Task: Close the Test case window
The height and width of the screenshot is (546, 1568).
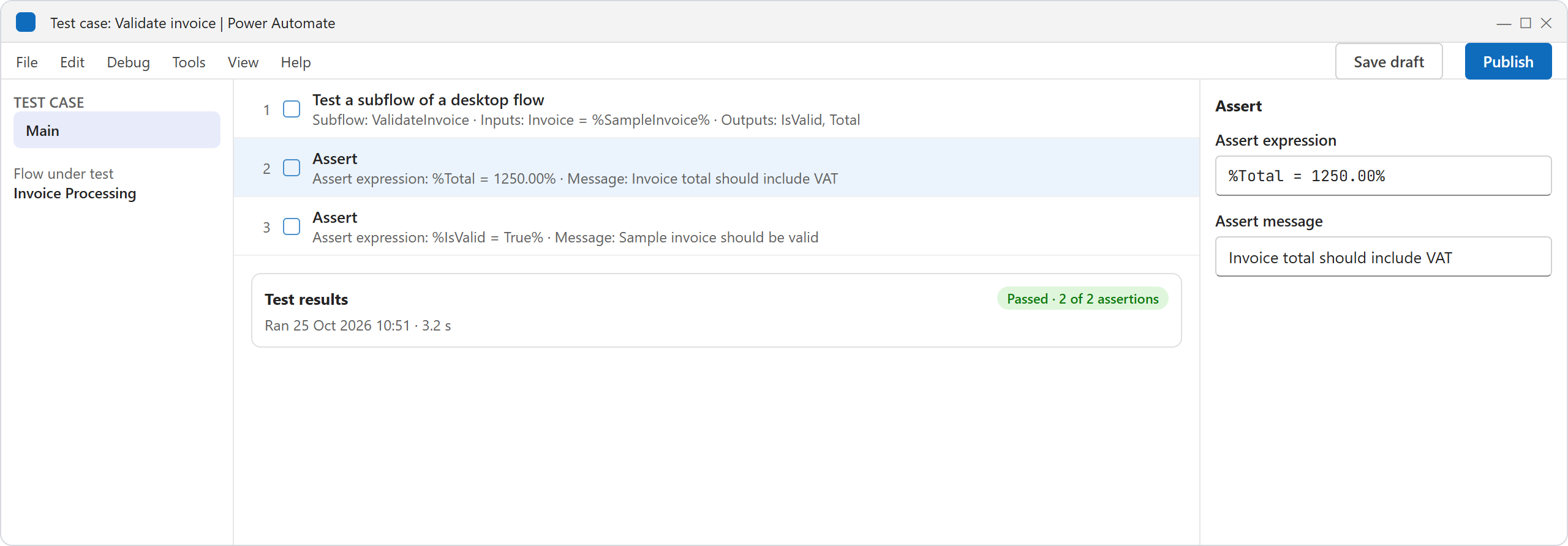Action: click(x=1547, y=23)
